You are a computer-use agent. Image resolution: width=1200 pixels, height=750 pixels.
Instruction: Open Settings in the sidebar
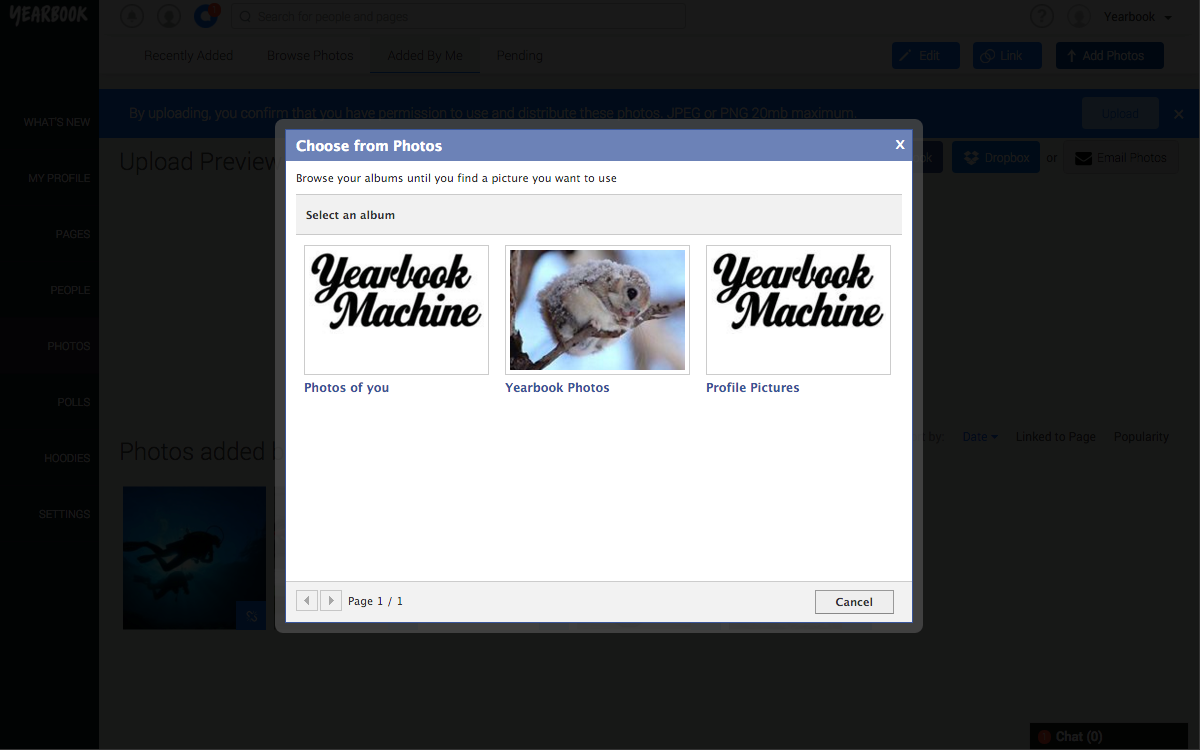click(65, 514)
